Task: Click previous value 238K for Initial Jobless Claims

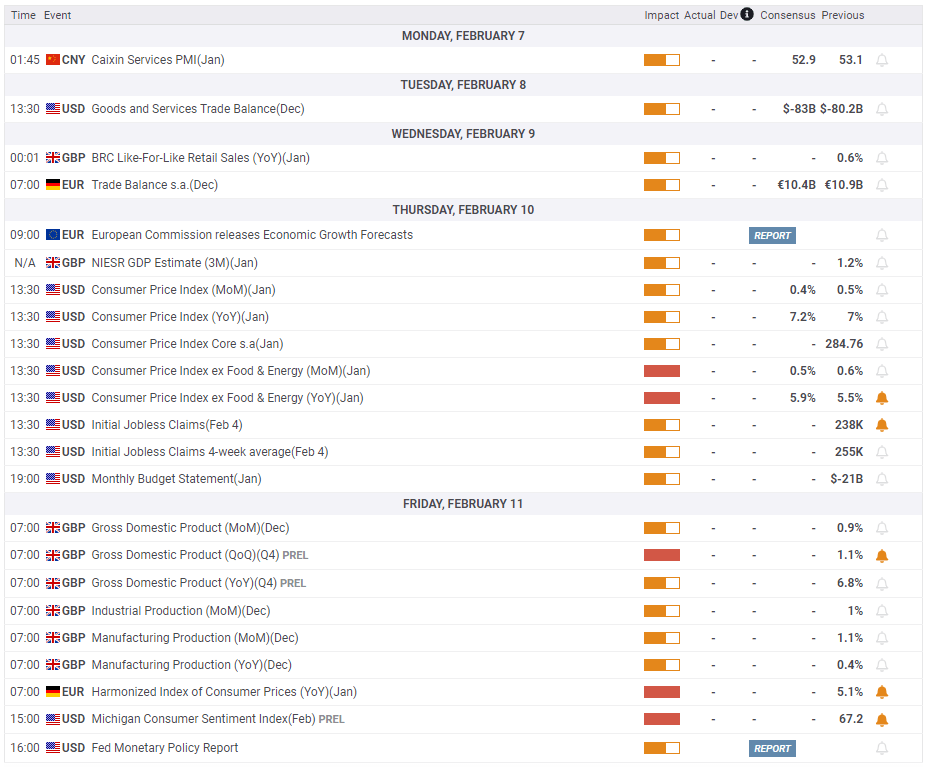Action: pos(849,425)
